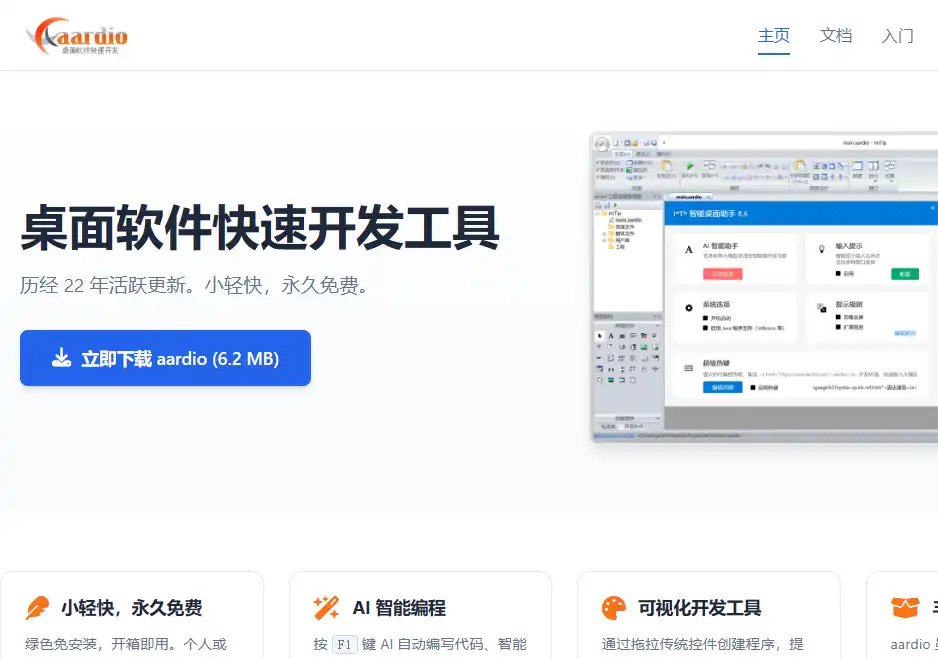Select the 小轻快，永久免费 card title

[x=132, y=608]
